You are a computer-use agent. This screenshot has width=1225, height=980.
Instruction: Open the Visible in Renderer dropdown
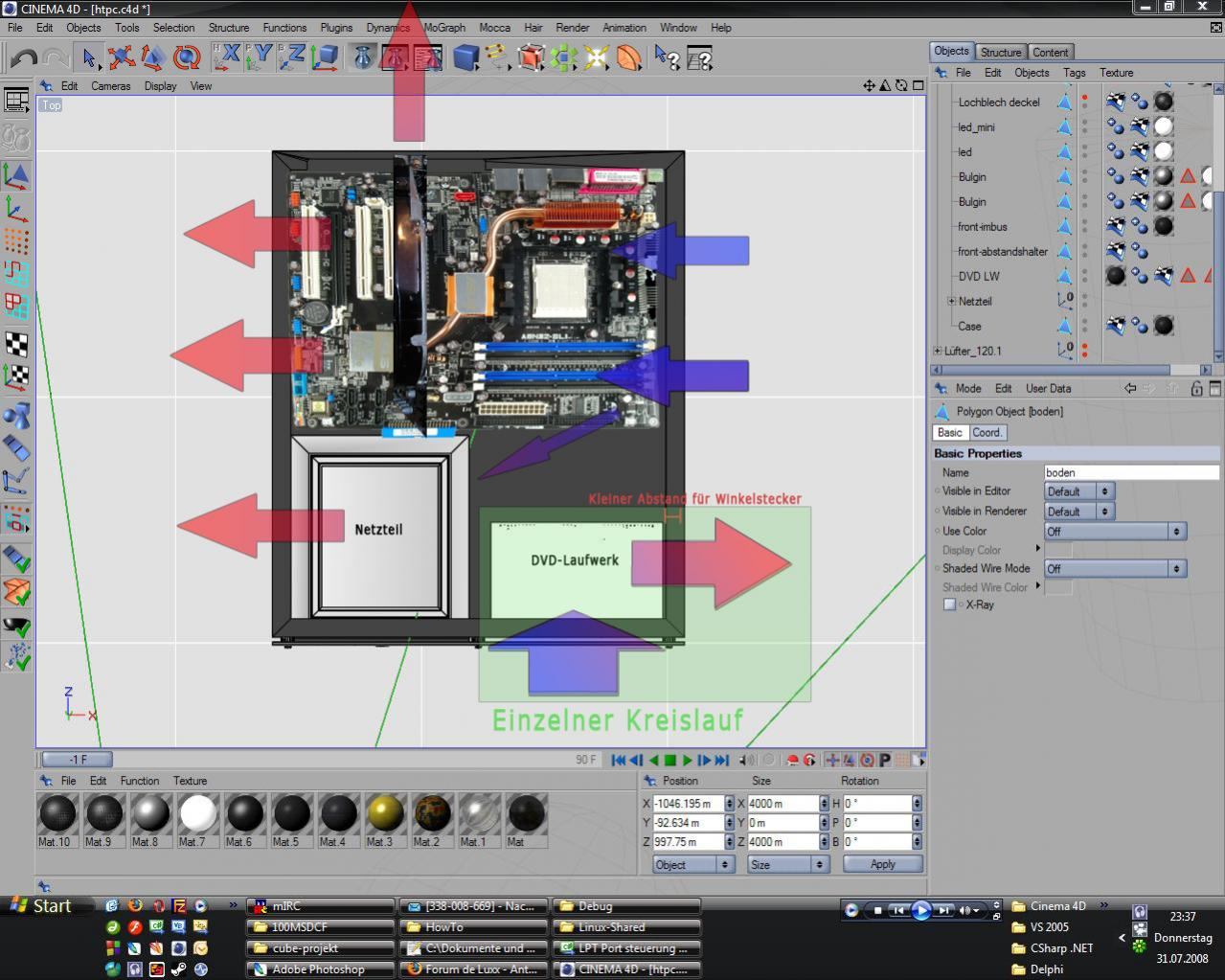[1078, 512]
